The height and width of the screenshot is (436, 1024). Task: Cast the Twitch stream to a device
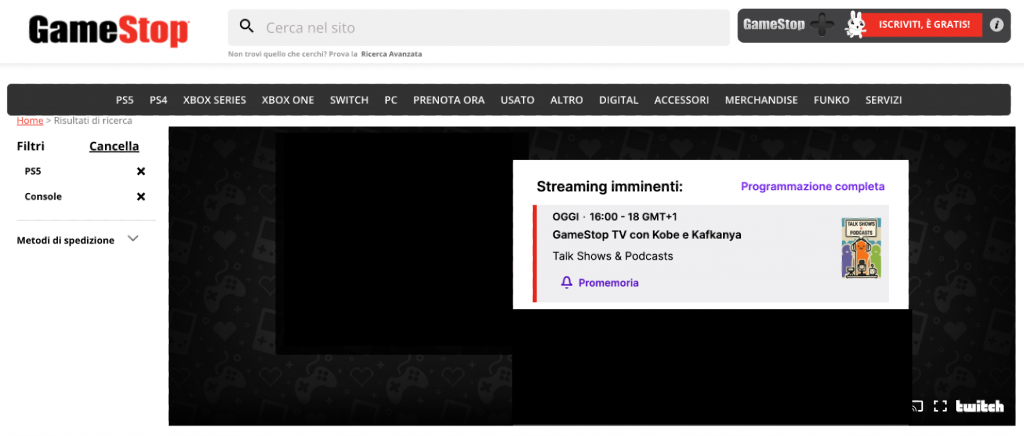coord(917,406)
